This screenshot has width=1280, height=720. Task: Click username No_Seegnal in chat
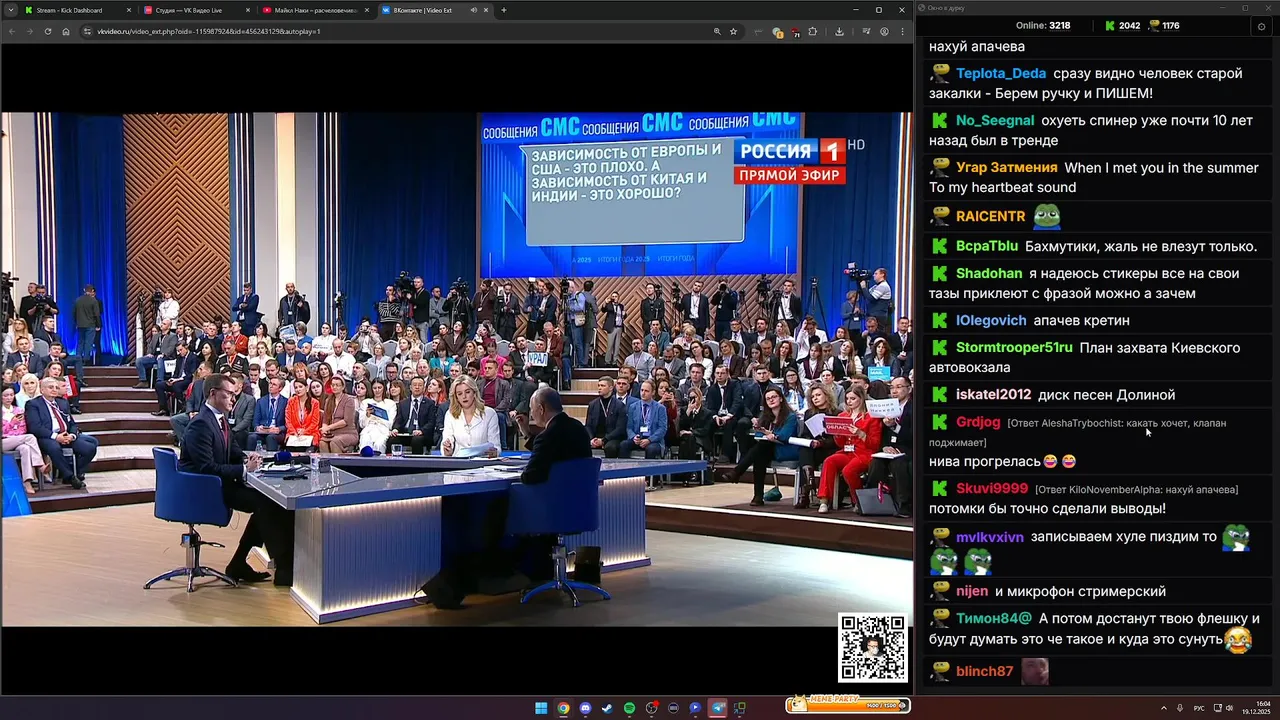point(995,121)
